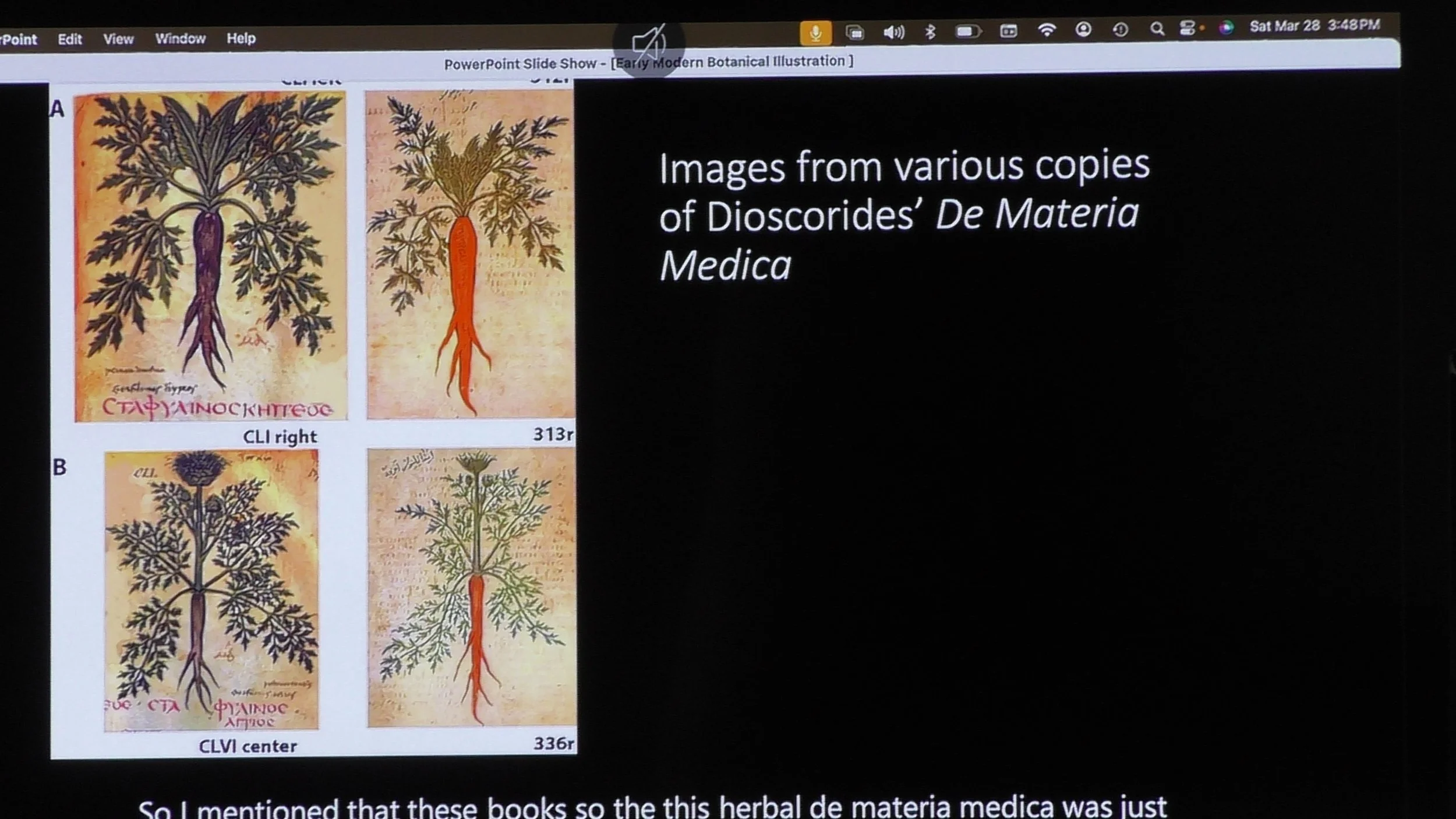Open the Edit menu
This screenshot has width=1456, height=819.
tap(69, 39)
